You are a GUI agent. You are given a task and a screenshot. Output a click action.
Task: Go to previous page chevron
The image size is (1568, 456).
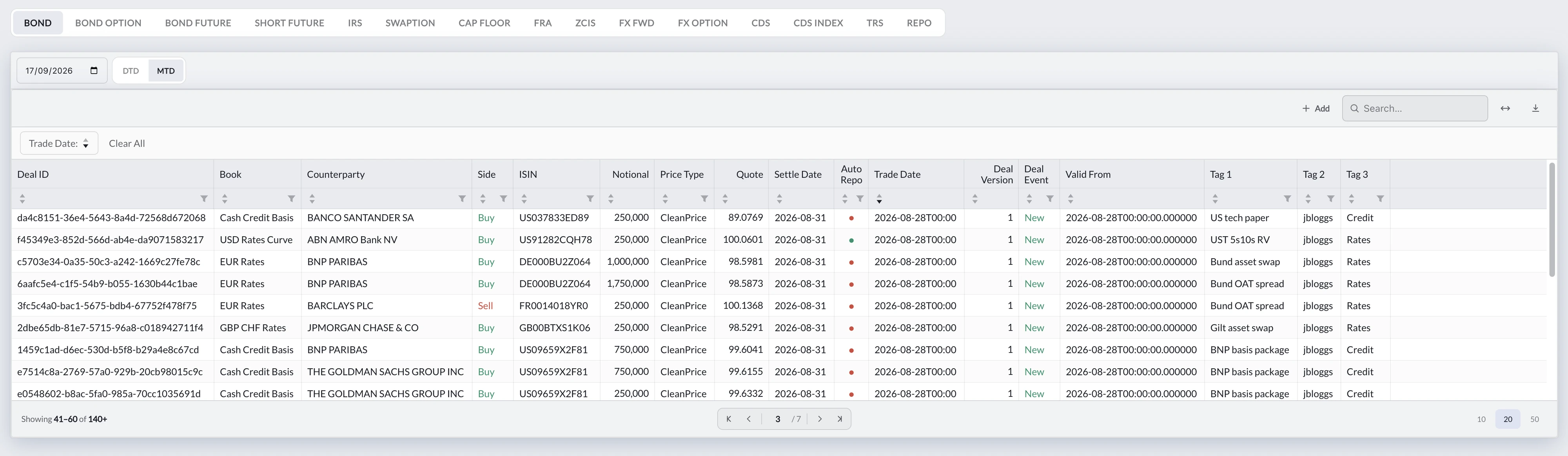(749, 419)
